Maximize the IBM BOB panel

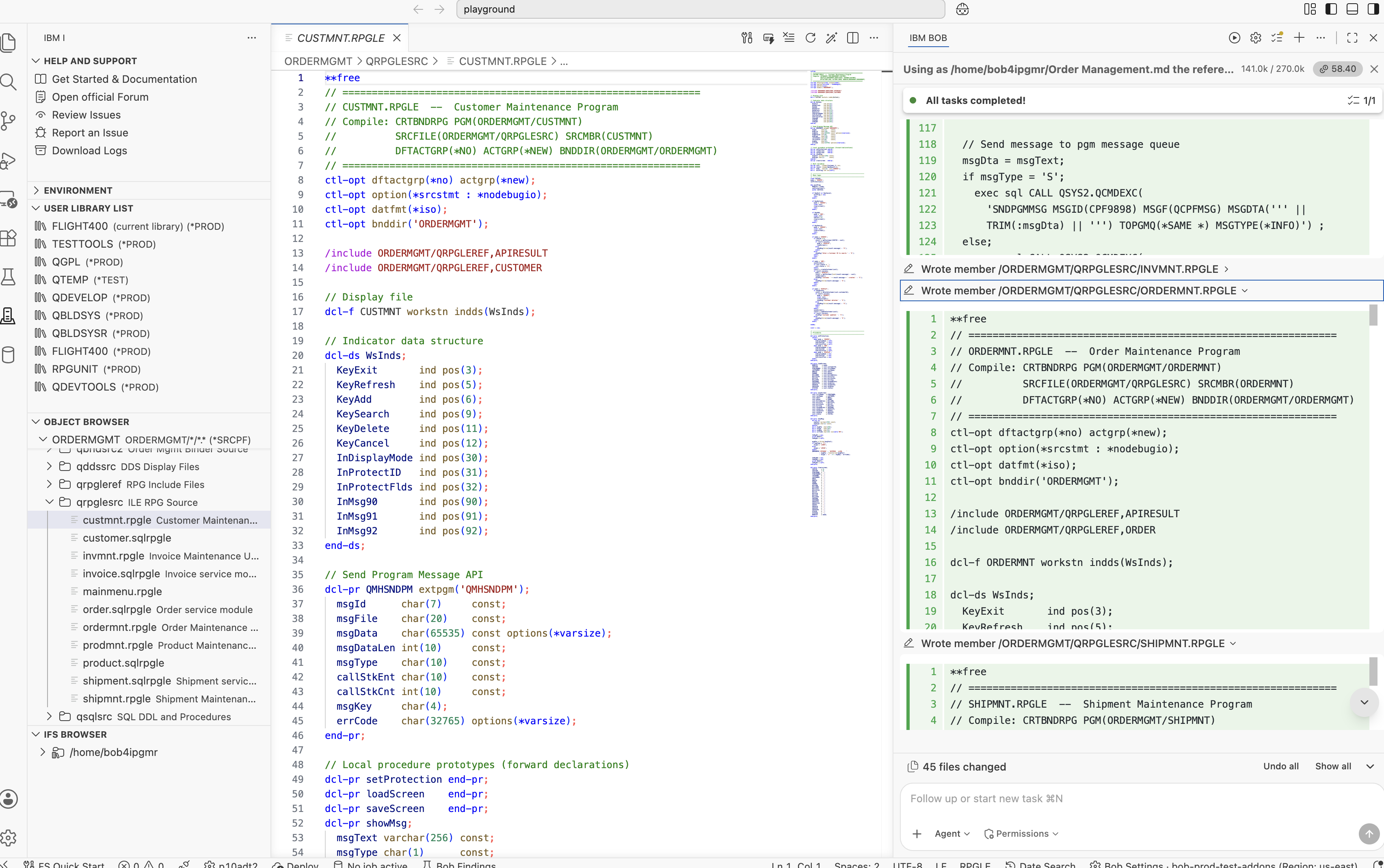[1352, 38]
